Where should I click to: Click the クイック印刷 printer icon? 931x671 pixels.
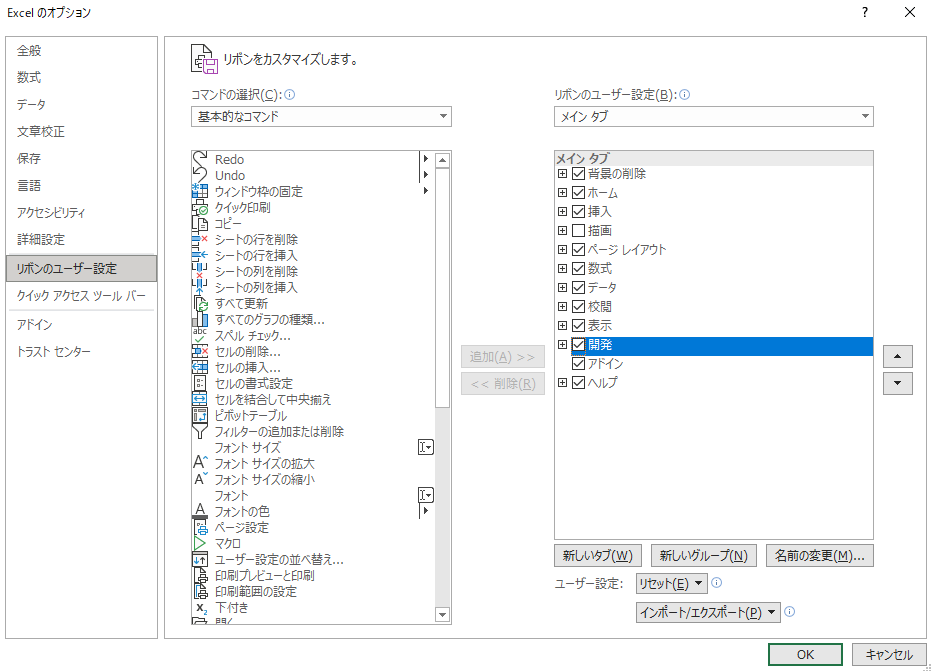tap(200, 207)
